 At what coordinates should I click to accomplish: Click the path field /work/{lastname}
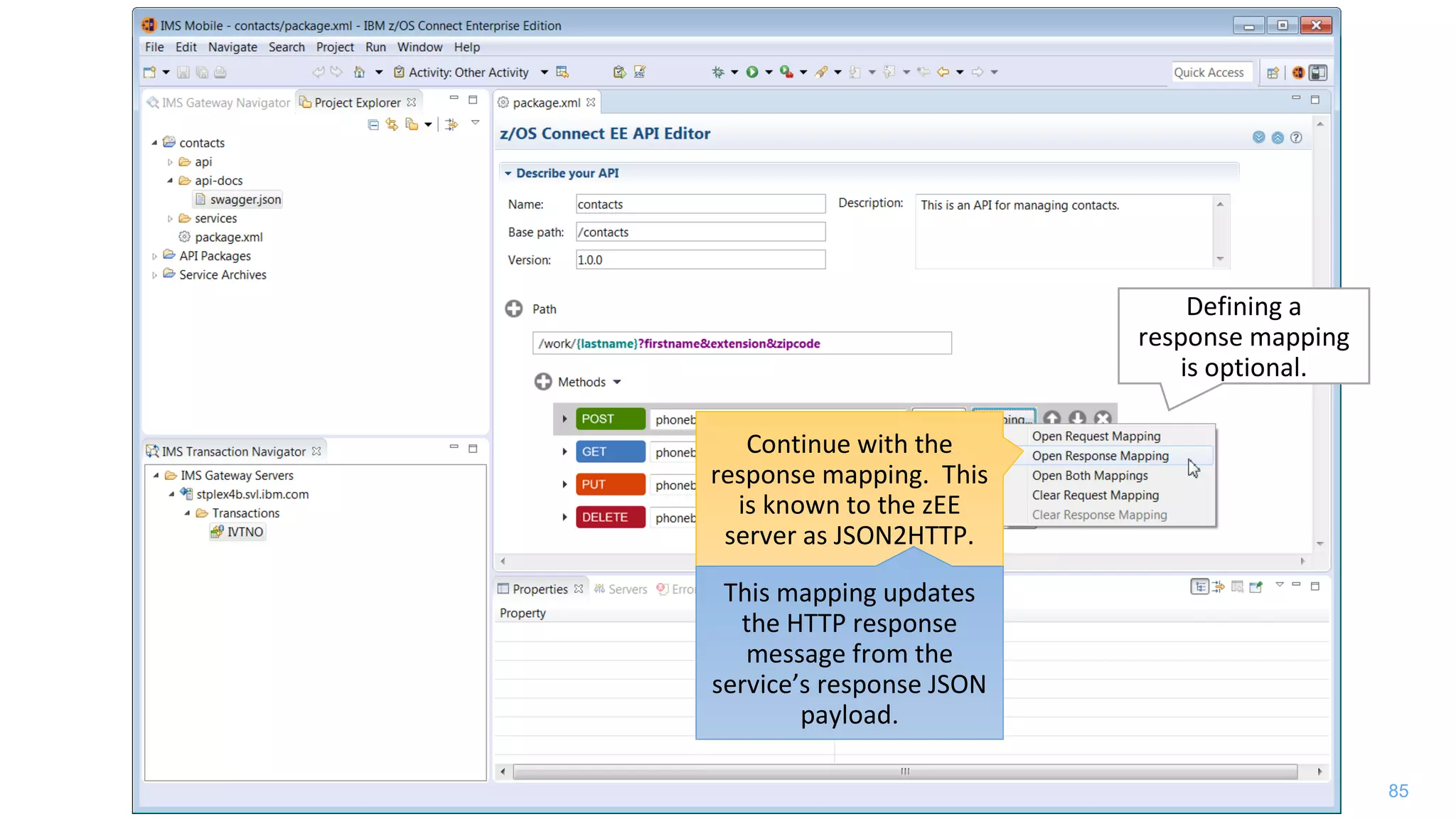(x=742, y=343)
